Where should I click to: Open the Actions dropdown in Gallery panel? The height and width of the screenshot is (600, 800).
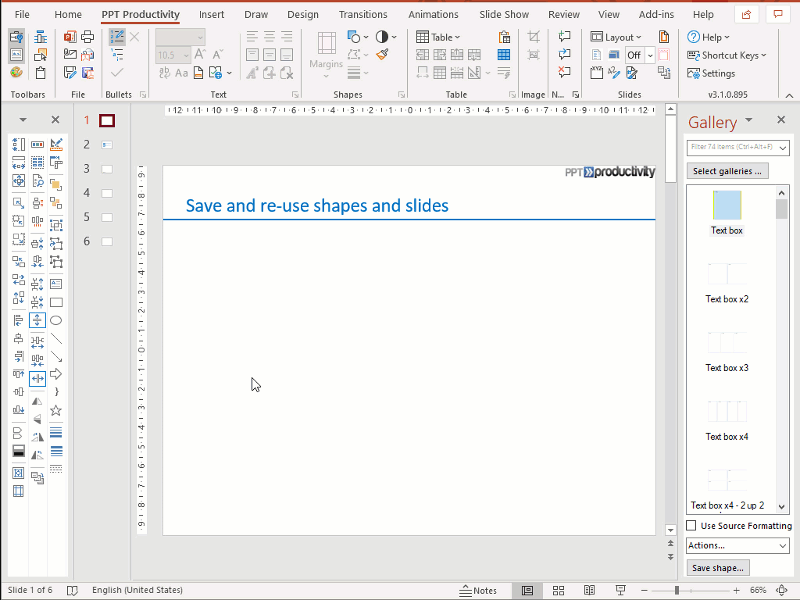coord(738,545)
